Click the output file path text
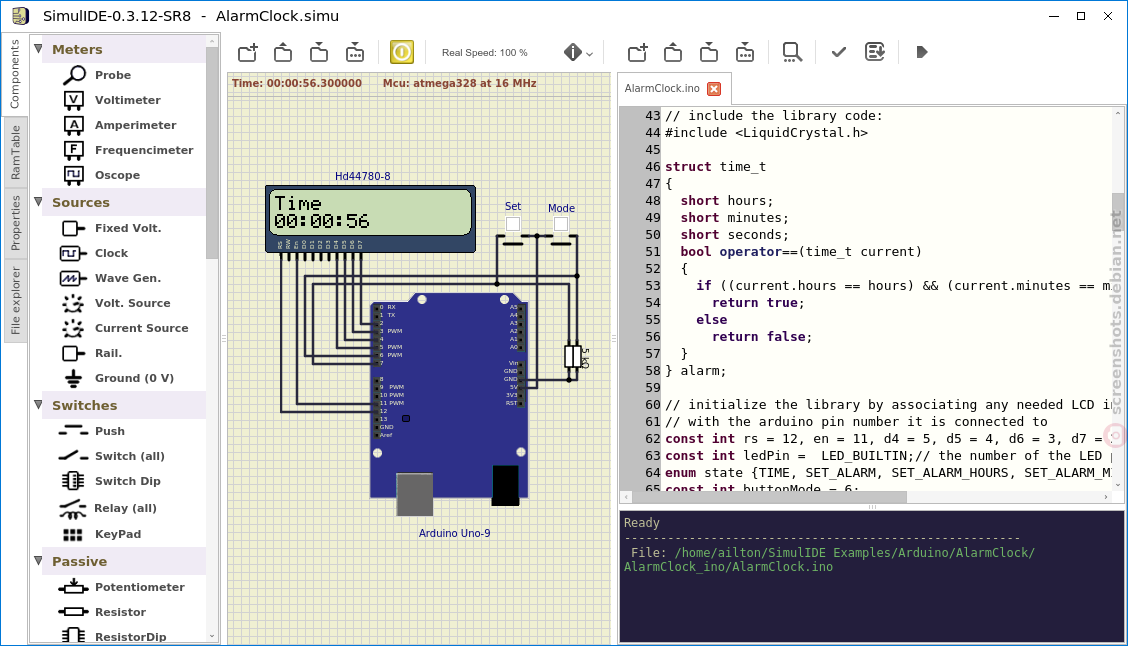This screenshot has width=1128, height=646. (829, 560)
